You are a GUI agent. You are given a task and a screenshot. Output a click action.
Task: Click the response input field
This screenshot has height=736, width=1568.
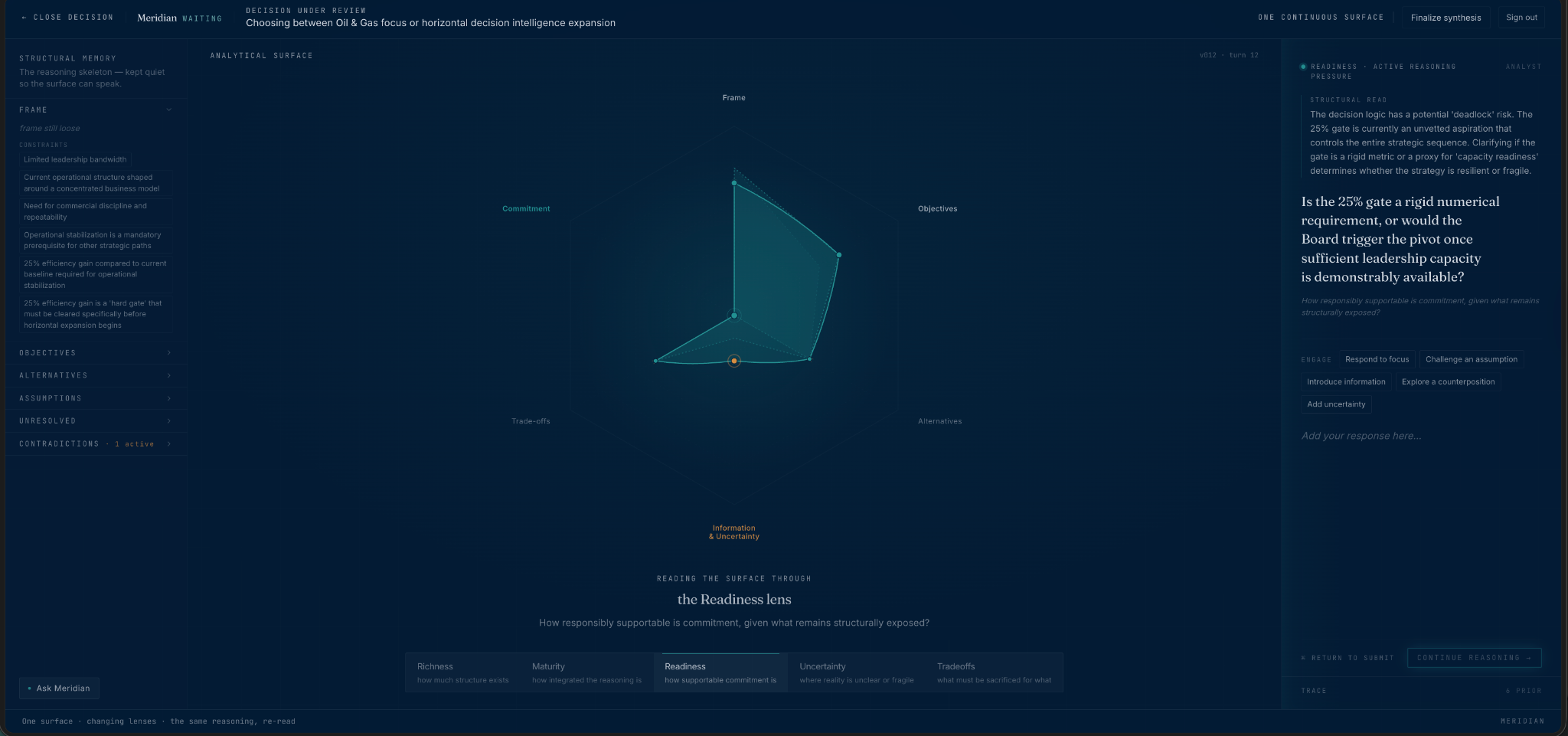[1421, 436]
